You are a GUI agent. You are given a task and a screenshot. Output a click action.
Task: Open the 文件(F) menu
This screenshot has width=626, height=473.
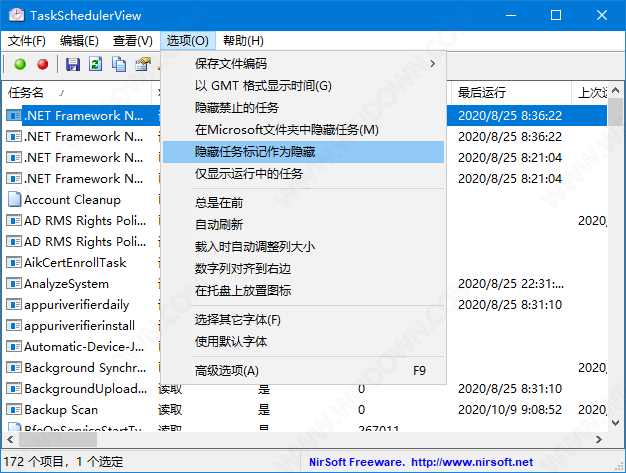click(27, 41)
